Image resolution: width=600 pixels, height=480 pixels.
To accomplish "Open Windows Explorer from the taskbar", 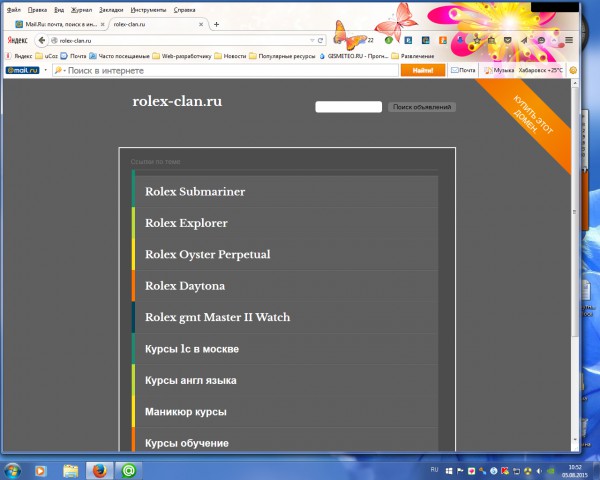I will (70, 470).
